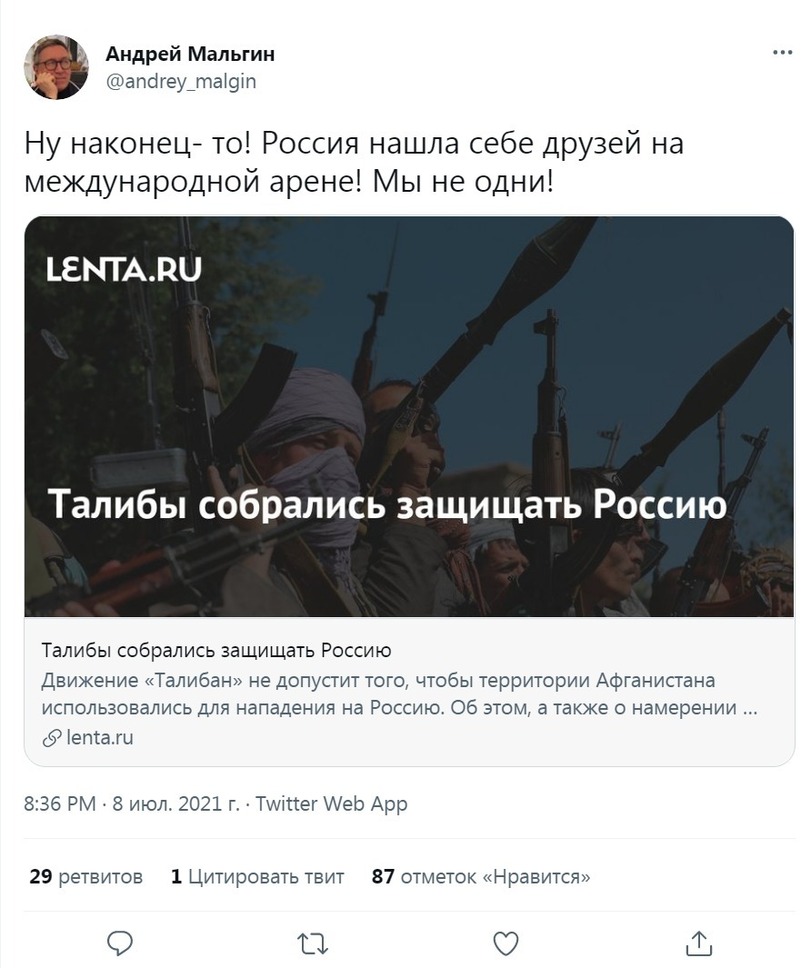Click the LENTA.RU logo on the card image
Screen dimensions: 811x968
[124, 269]
